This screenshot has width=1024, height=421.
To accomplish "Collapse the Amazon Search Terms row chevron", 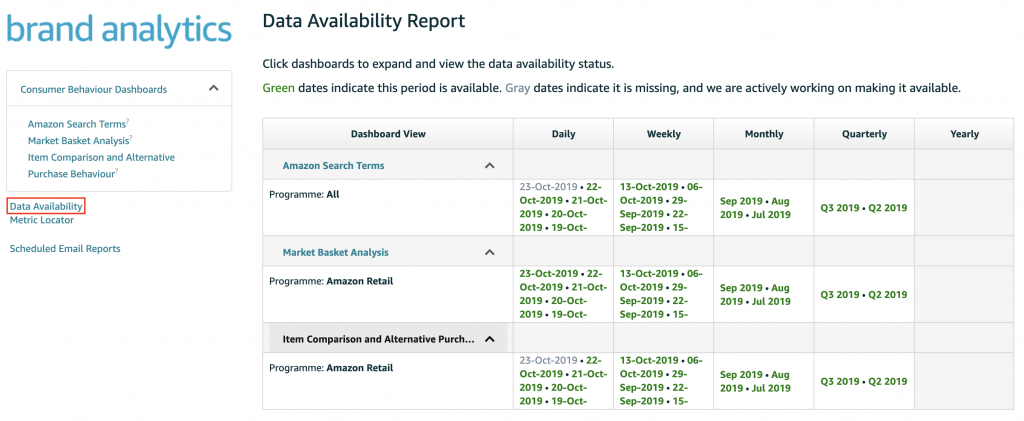I will tap(490, 166).
